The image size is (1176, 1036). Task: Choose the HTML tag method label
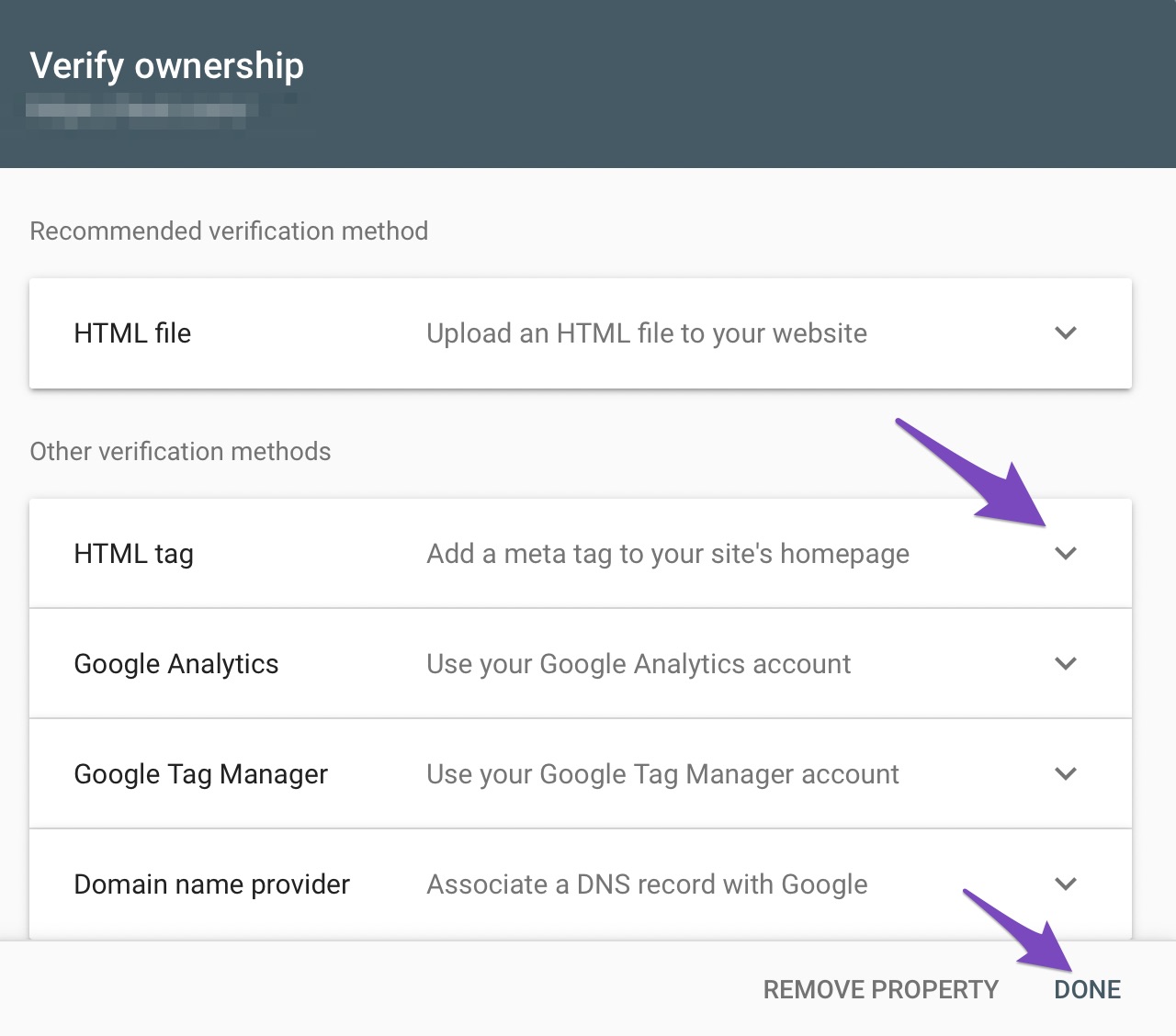pos(133,554)
